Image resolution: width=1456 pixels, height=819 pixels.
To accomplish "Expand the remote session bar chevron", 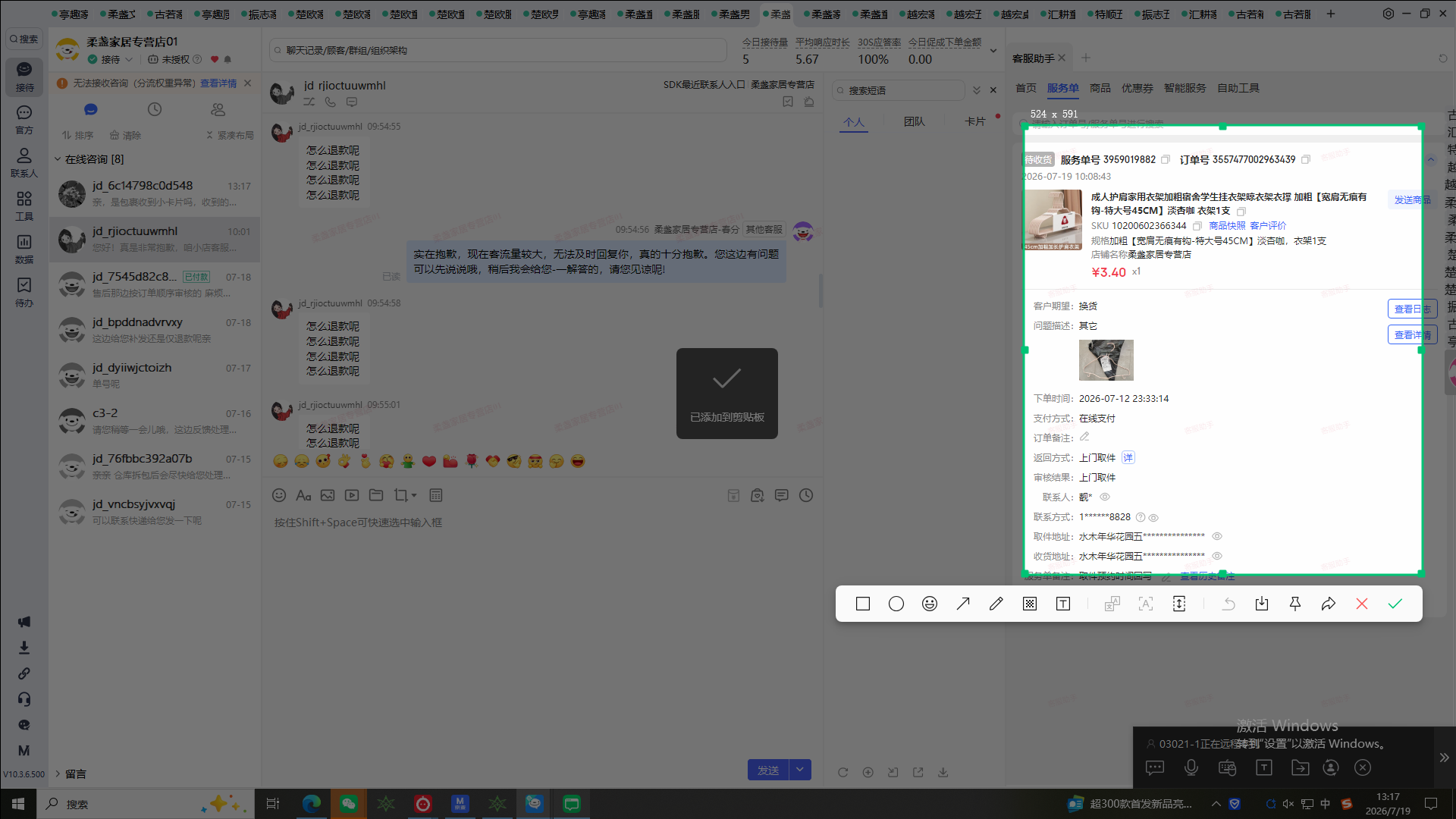I will 1445,758.
